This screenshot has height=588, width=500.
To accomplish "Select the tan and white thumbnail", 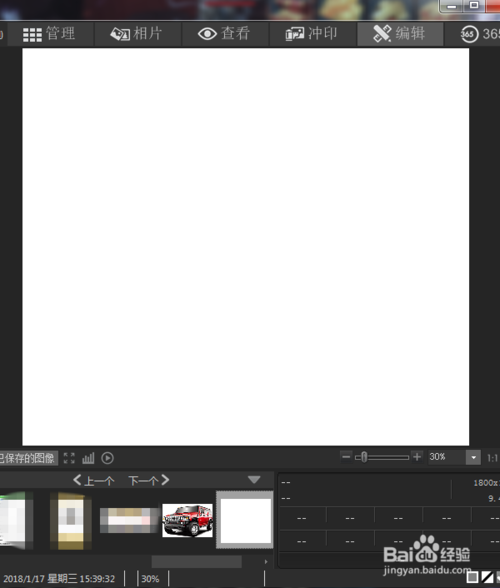I will 71,520.
